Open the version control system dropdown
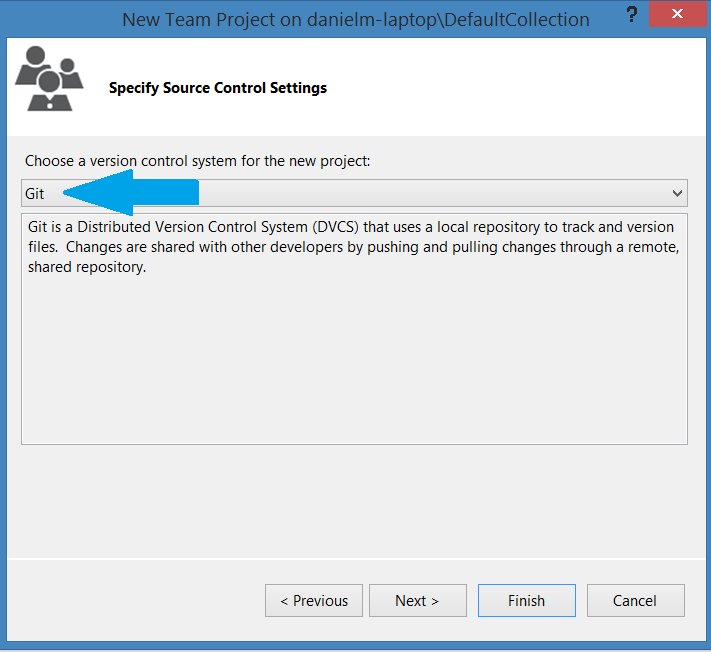The height and width of the screenshot is (652, 711). click(354, 193)
